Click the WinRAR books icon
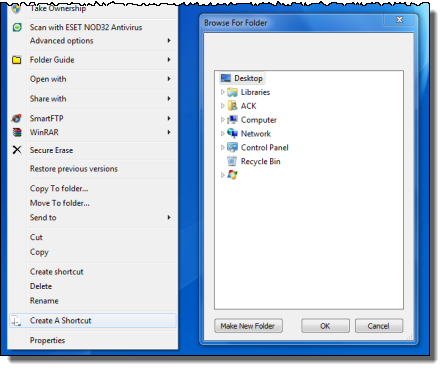Screen dimensions: 446x372 (17, 132)
